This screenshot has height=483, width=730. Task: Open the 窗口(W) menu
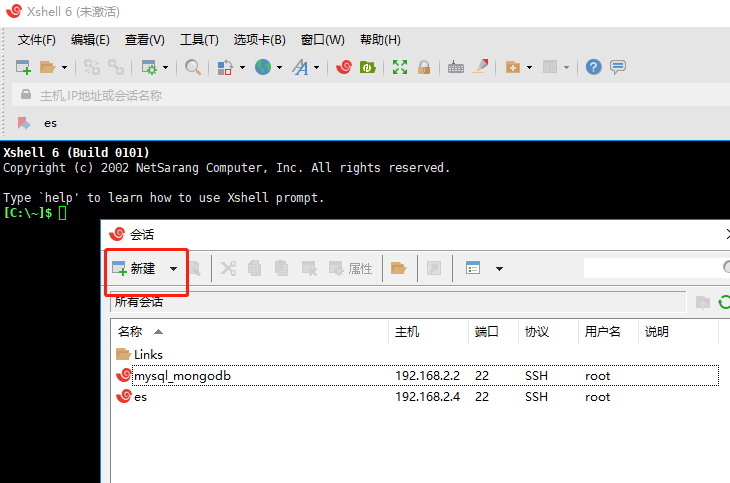(x=323, y=40)
